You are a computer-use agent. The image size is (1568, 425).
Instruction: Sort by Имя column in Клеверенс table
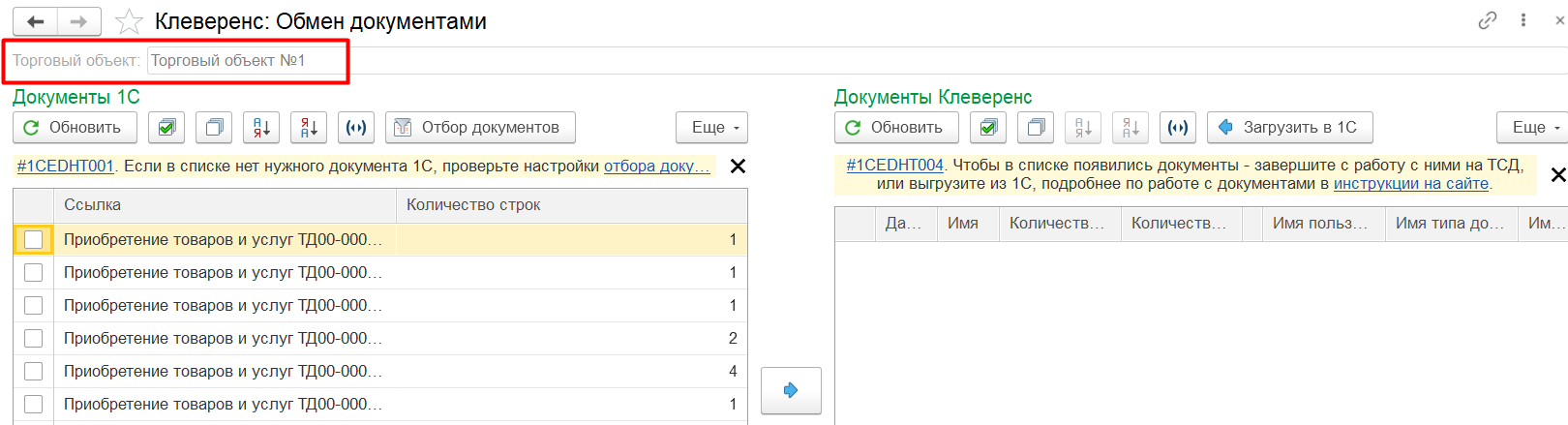point(968,224)
